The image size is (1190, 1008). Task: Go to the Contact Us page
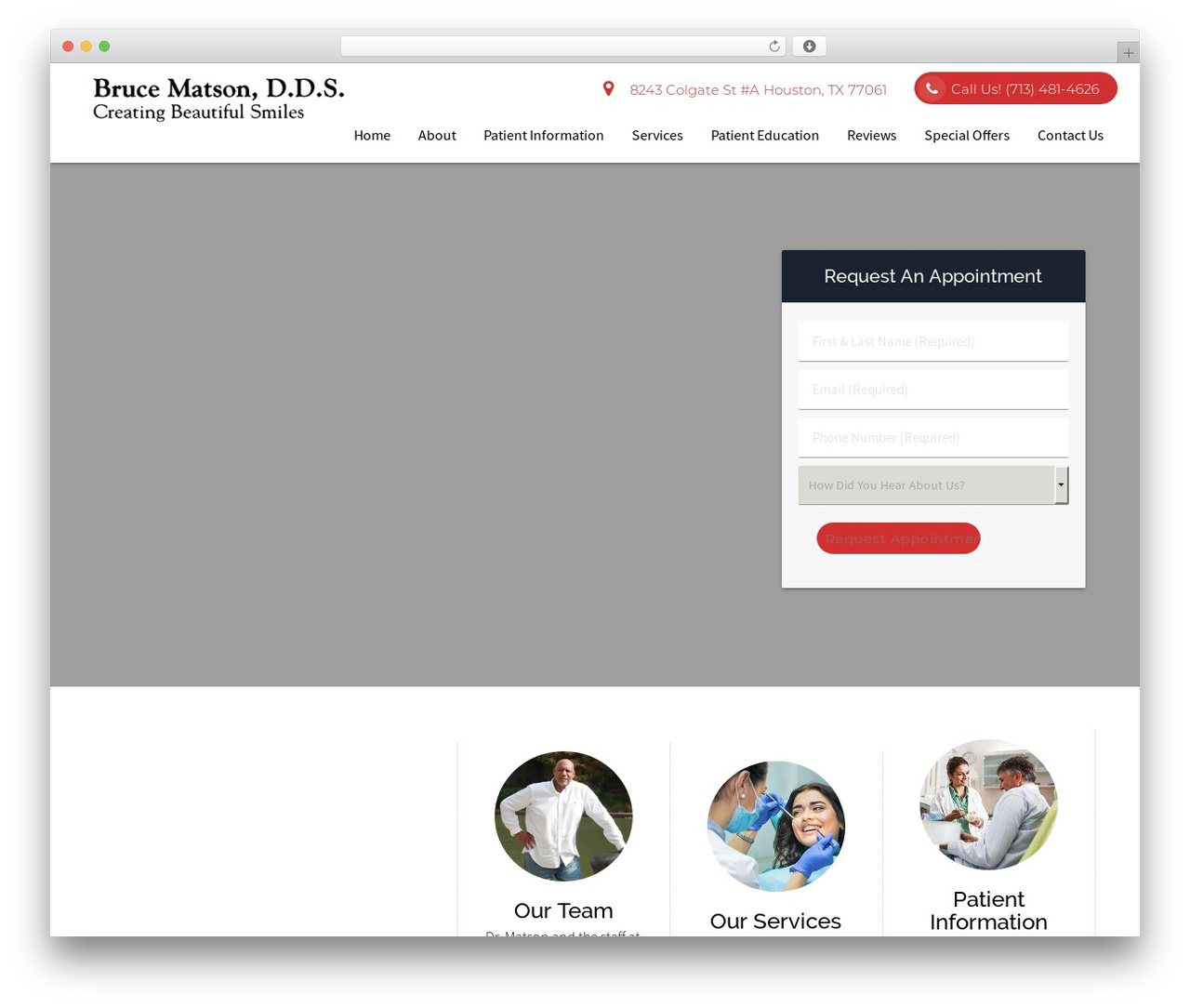1070,136
